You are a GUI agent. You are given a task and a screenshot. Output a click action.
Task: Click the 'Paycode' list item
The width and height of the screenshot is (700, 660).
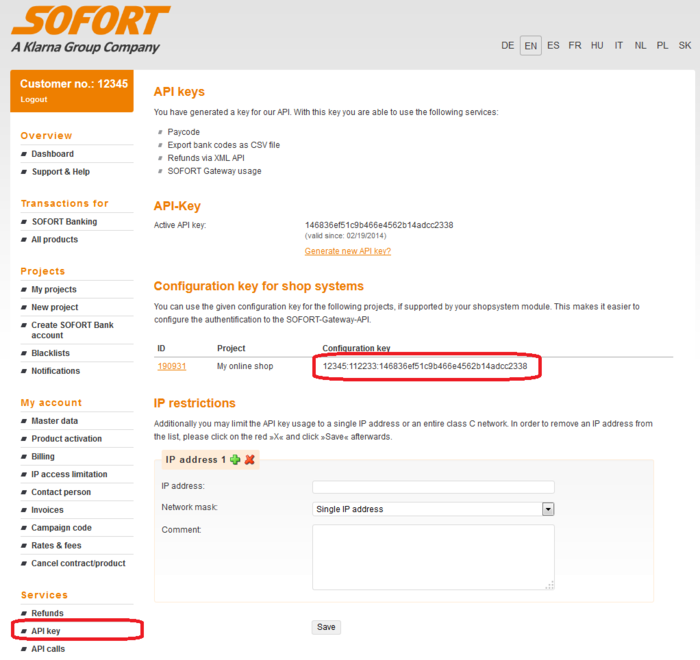183,132
